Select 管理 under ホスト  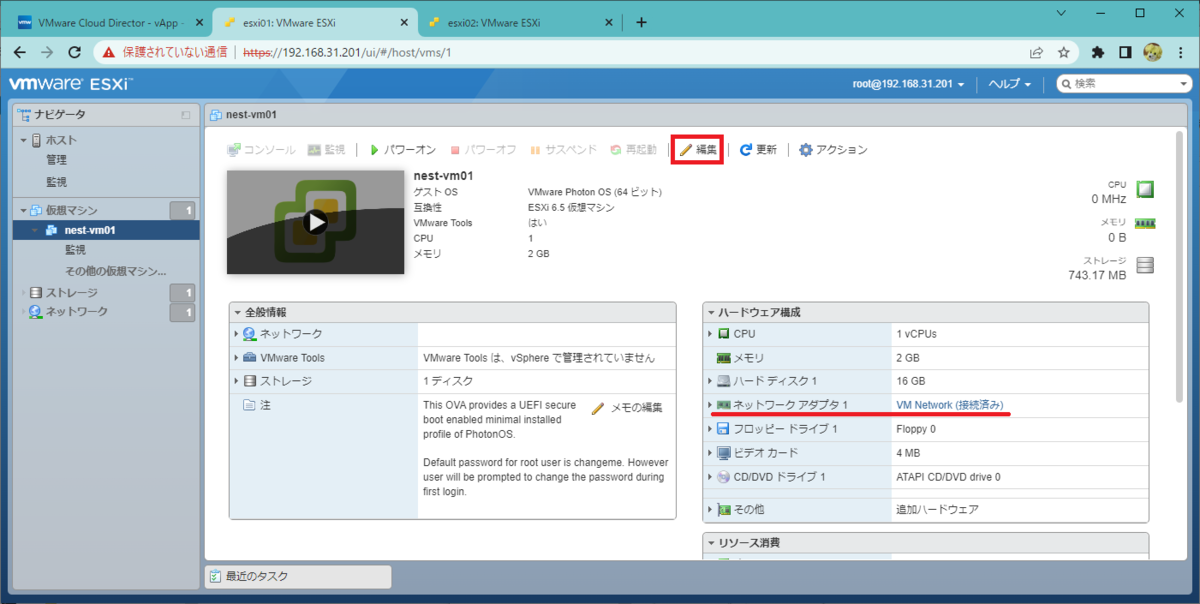click(56, 160)
